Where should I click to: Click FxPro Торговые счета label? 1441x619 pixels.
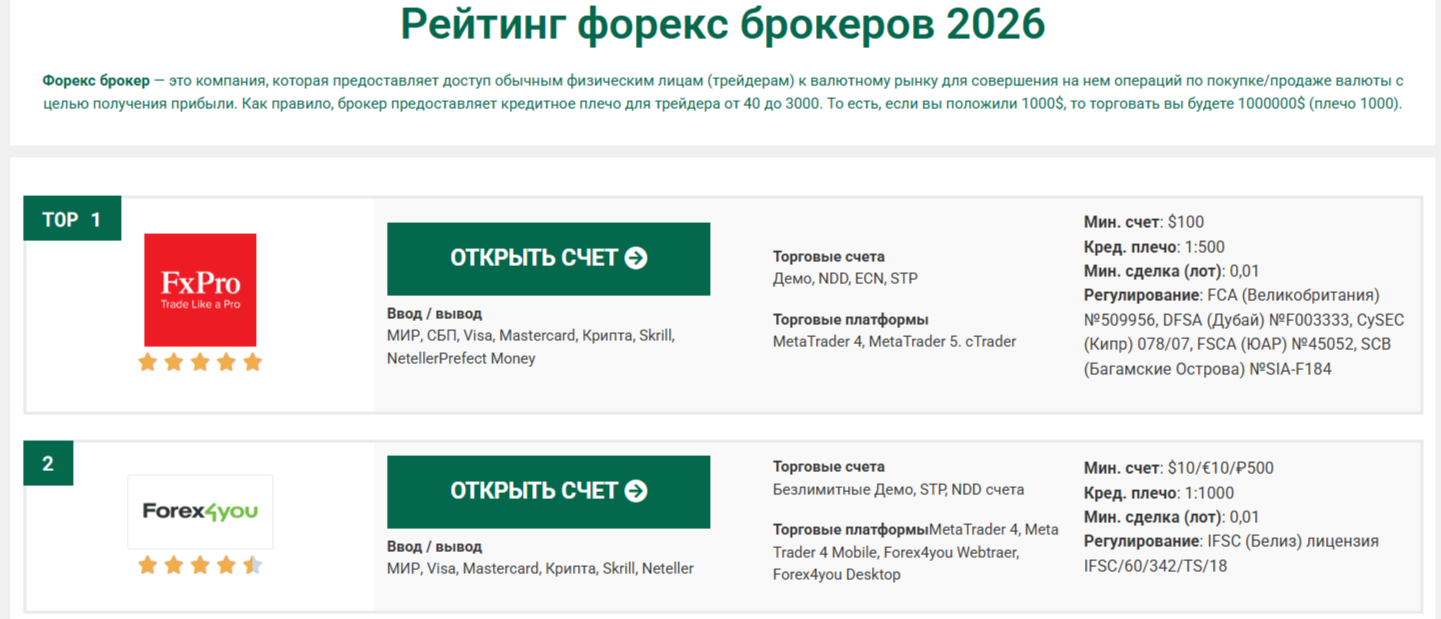(x=829, y=257)
